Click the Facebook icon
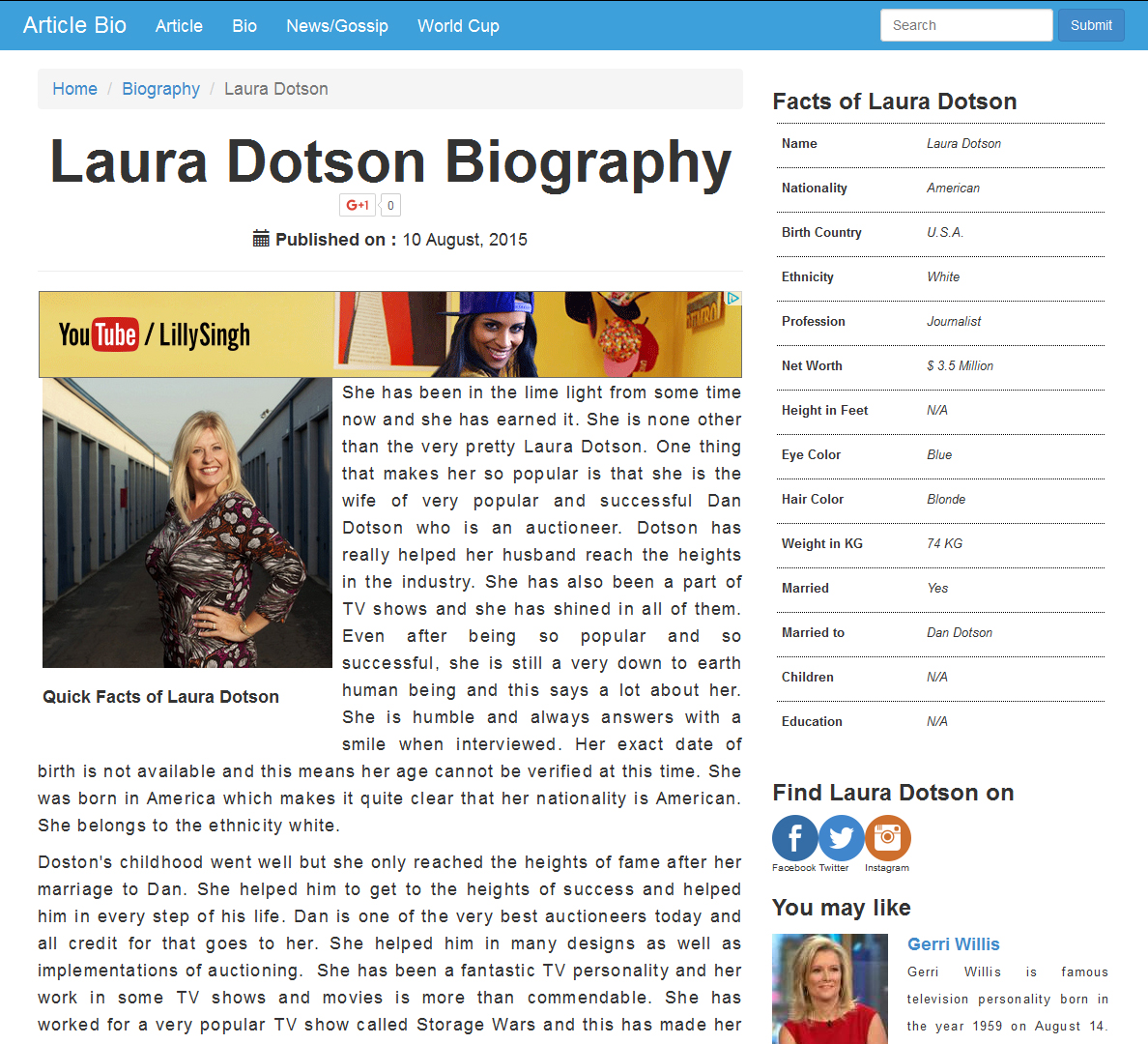The width and height of the screenshot is (1148, 1044). point(795,838)
